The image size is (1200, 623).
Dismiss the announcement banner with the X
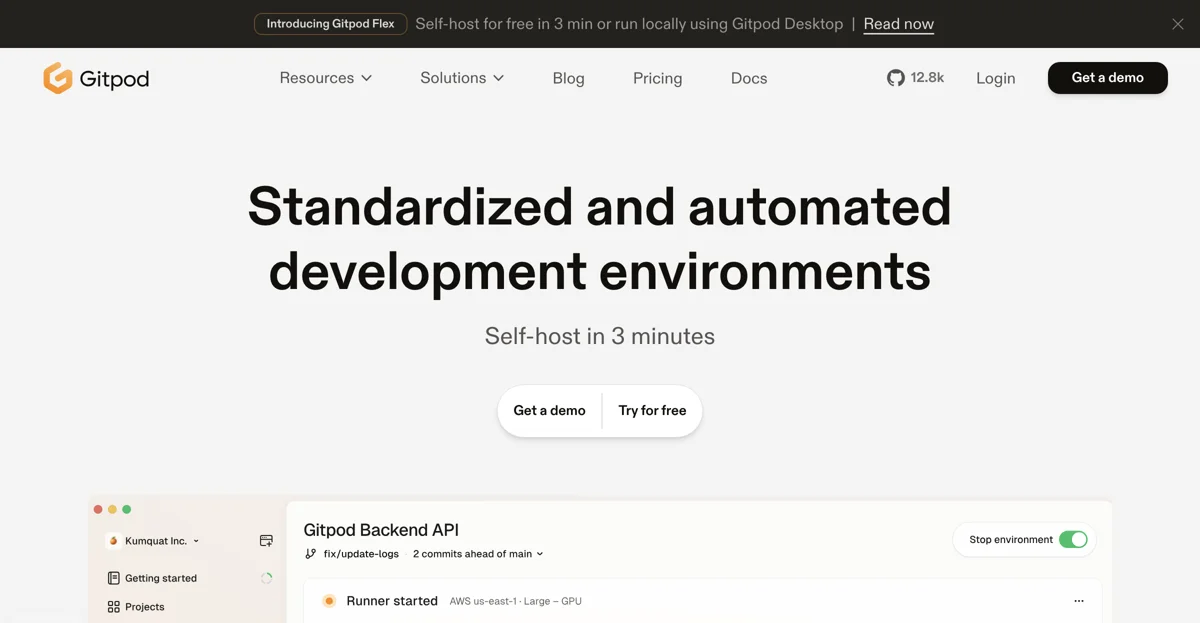[1178, 24]
